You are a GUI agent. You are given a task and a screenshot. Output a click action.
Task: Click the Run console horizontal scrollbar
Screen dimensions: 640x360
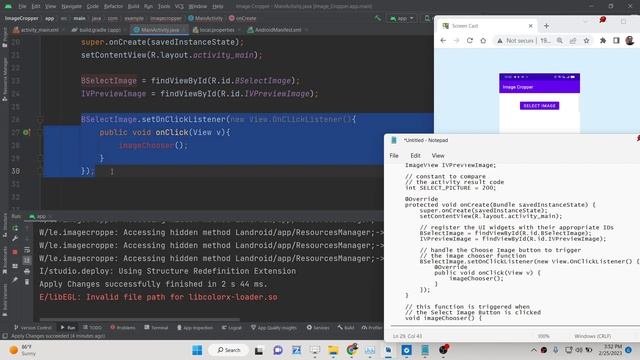pyautogui.click(x=140, y=320)
